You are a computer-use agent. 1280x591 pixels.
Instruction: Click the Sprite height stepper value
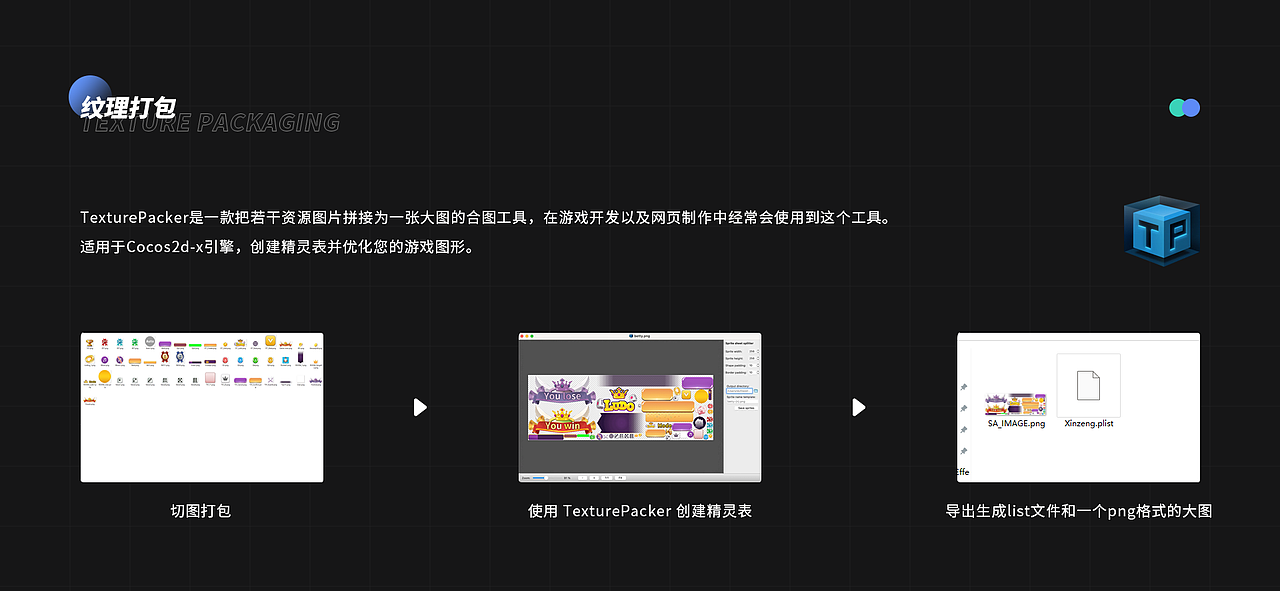[752, 358]
